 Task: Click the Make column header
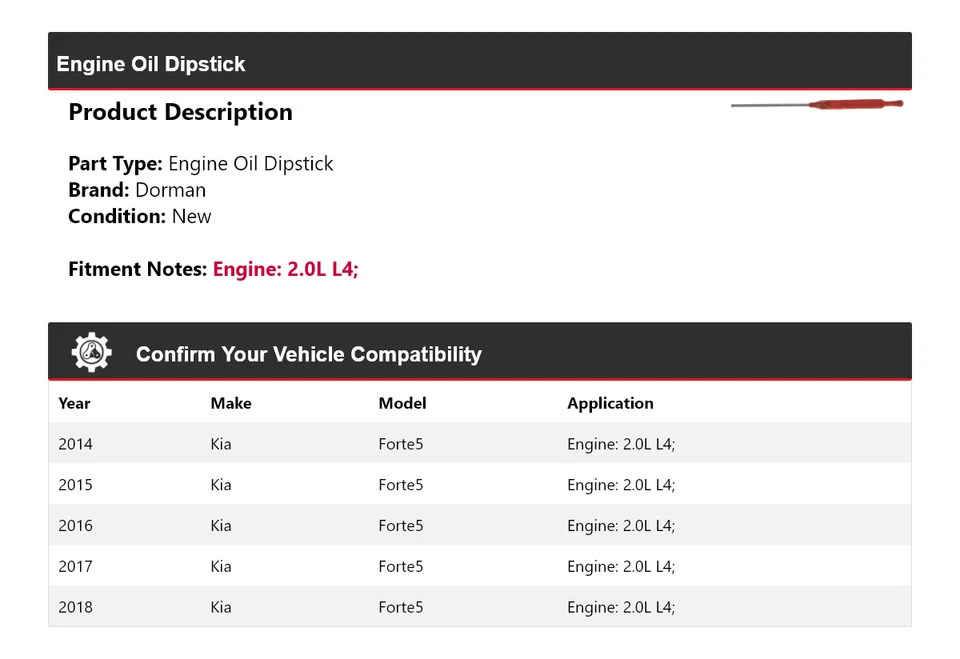230,403
